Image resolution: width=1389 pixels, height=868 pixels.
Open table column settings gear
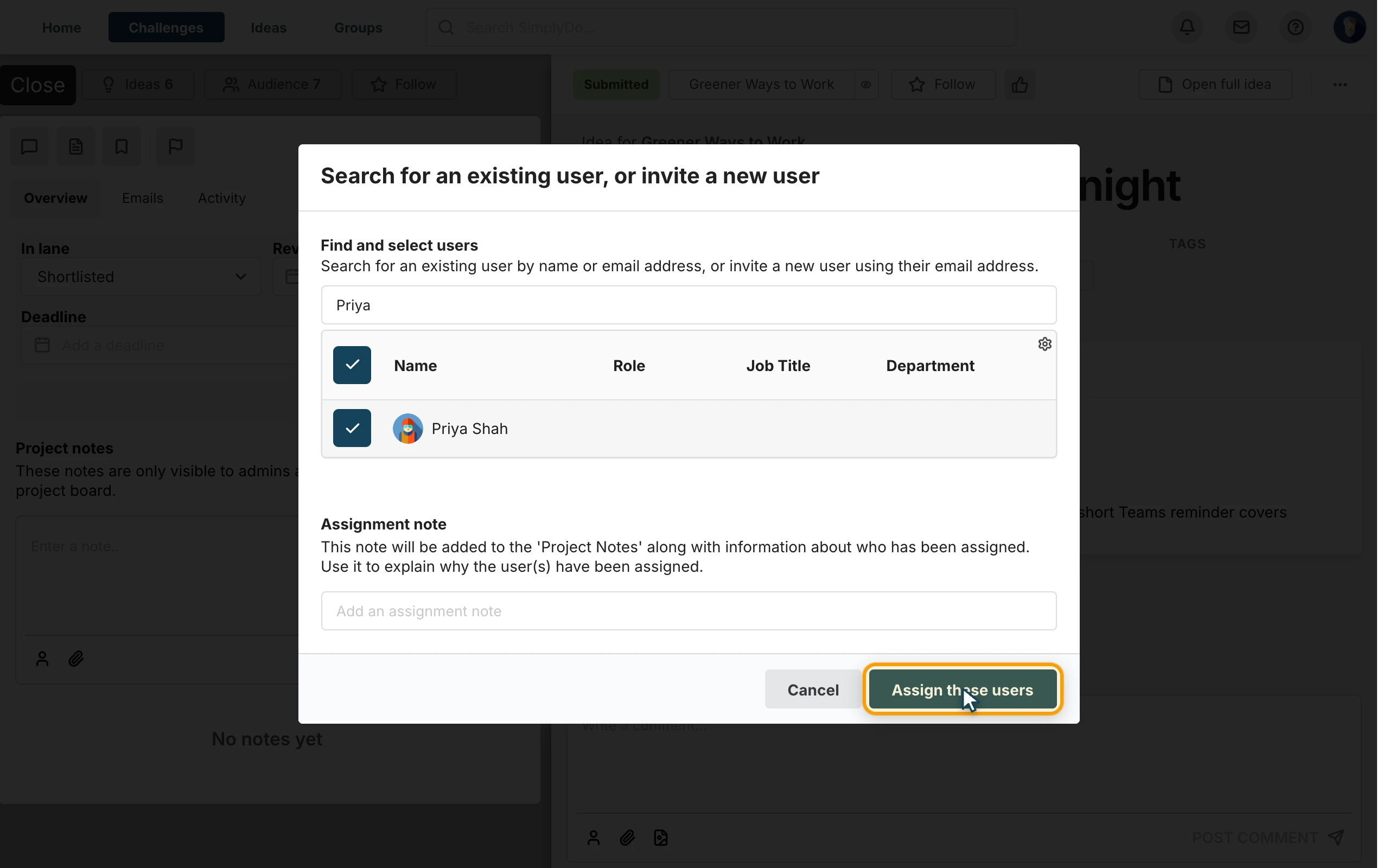pos(1044,344)
